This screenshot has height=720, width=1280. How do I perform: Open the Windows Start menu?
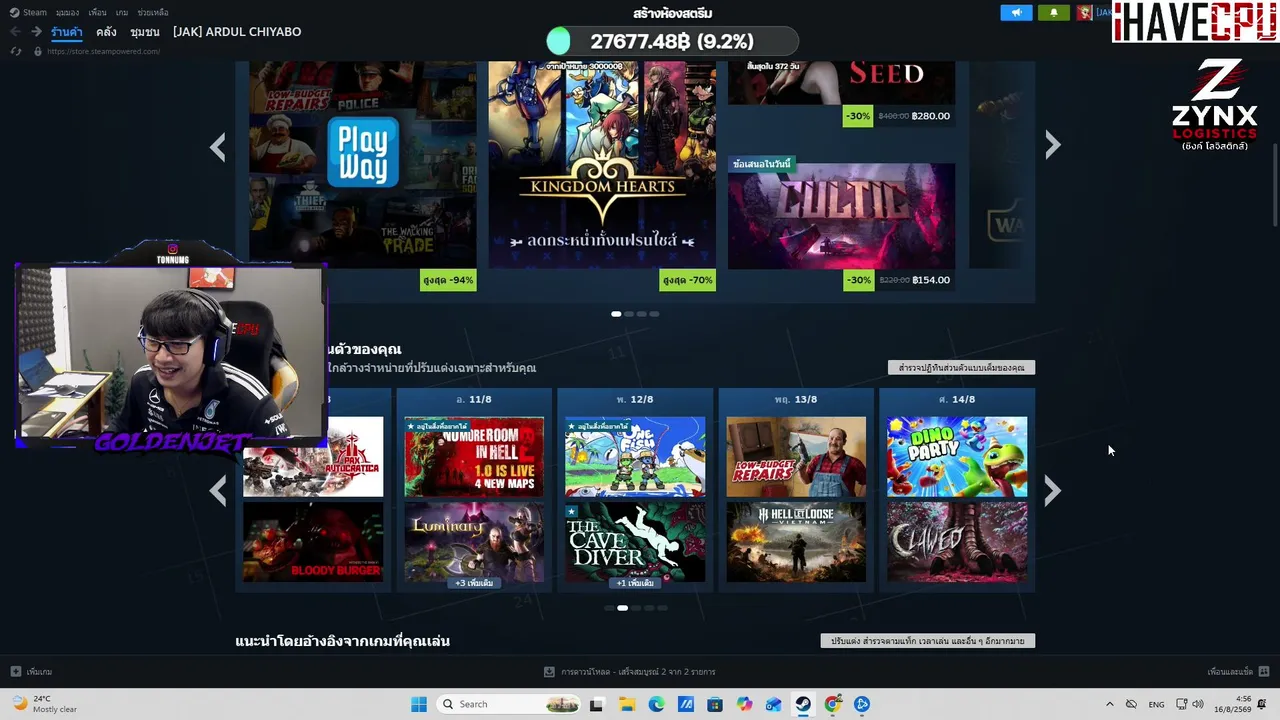[x=419, y=704]
